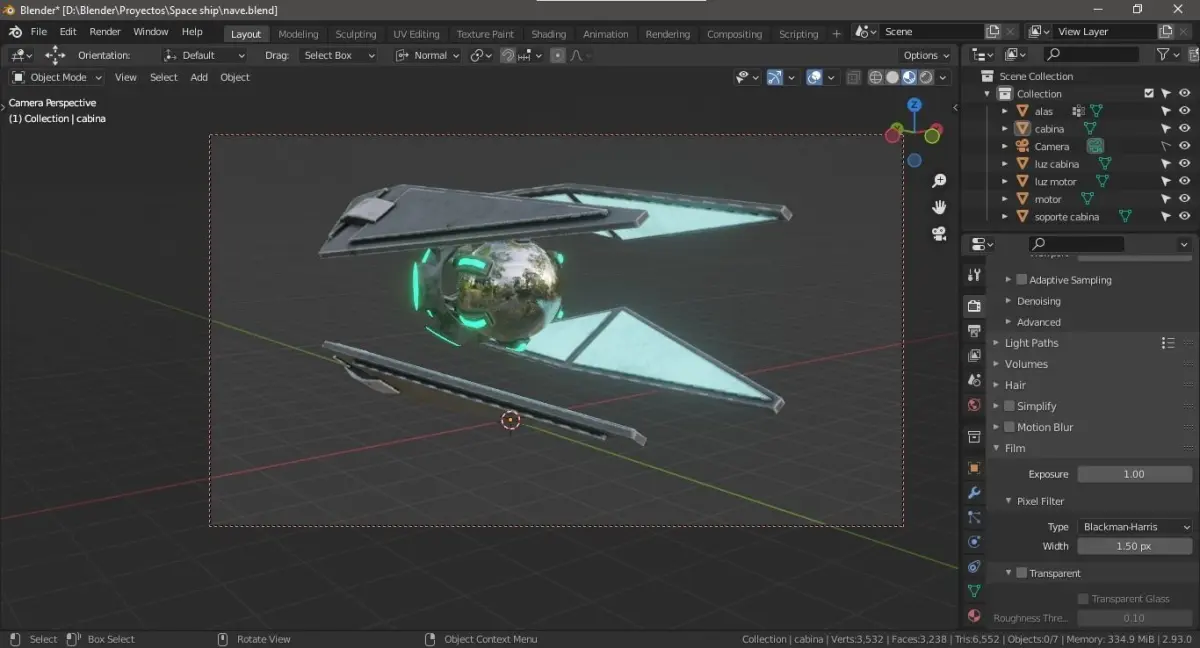The image size is (1200, 648).
Task: Select the soporte cabina object in outliner
Action: pyautogui.click(x=1066, y=216)
